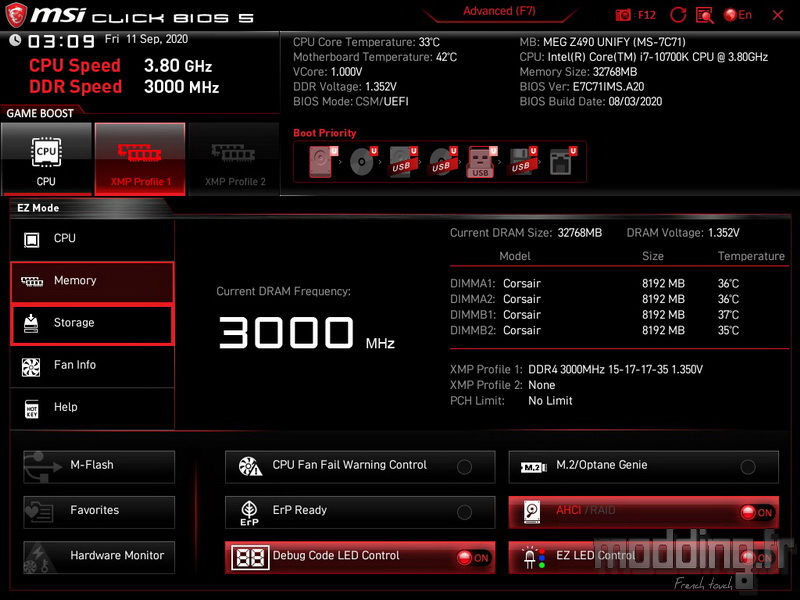
Task: Click the Motherboard Temperature reading
Action: 375,57
